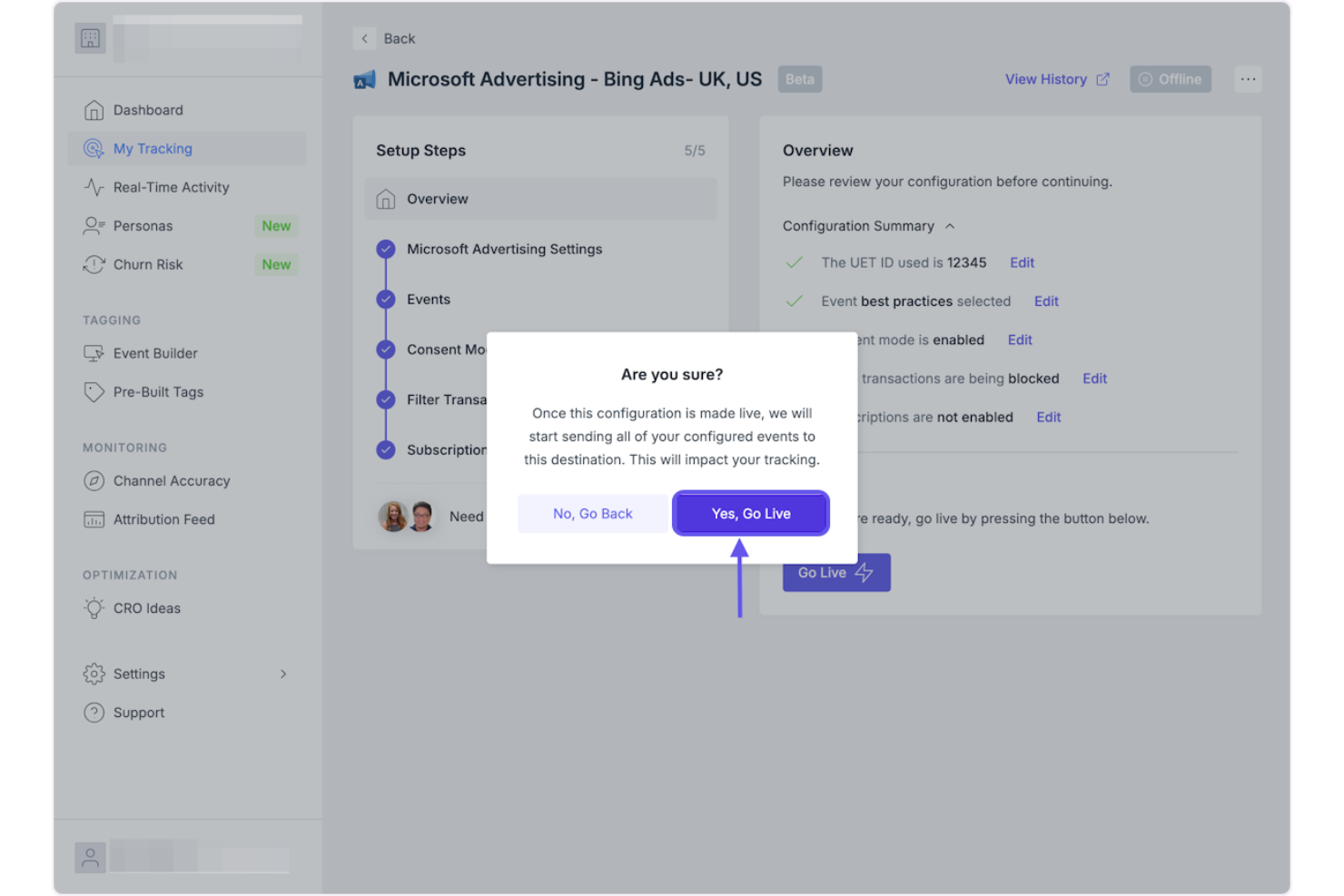
Task: Click checkmark beside Consent Mode step
Action: pos(386,350)
